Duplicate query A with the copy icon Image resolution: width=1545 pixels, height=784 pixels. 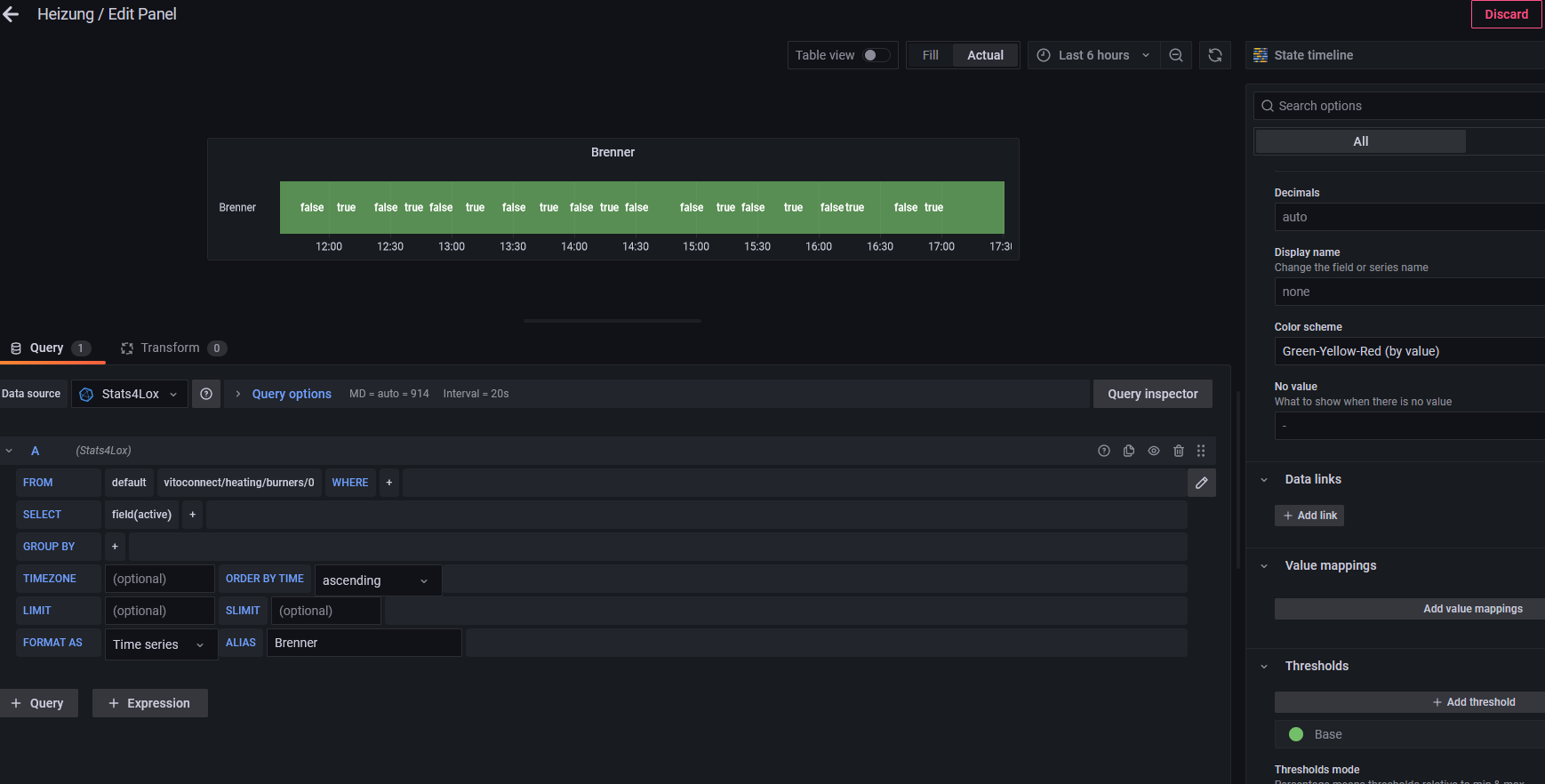[1129, 451]
